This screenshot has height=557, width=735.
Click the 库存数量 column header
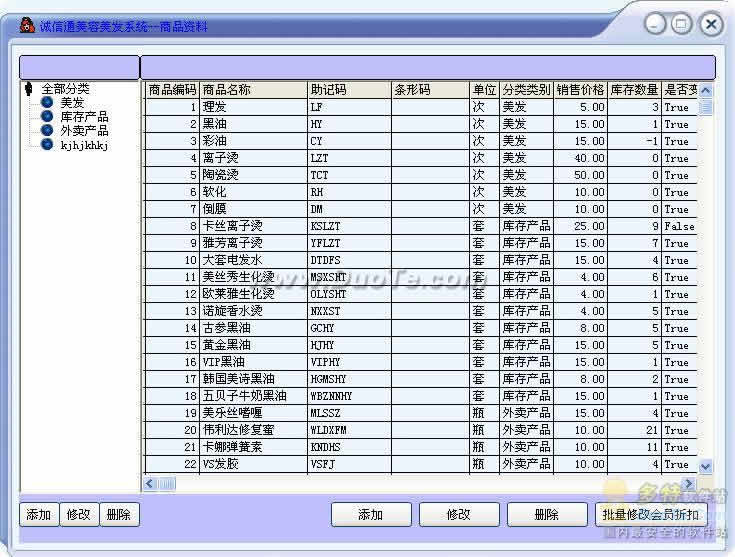[634, 90]
